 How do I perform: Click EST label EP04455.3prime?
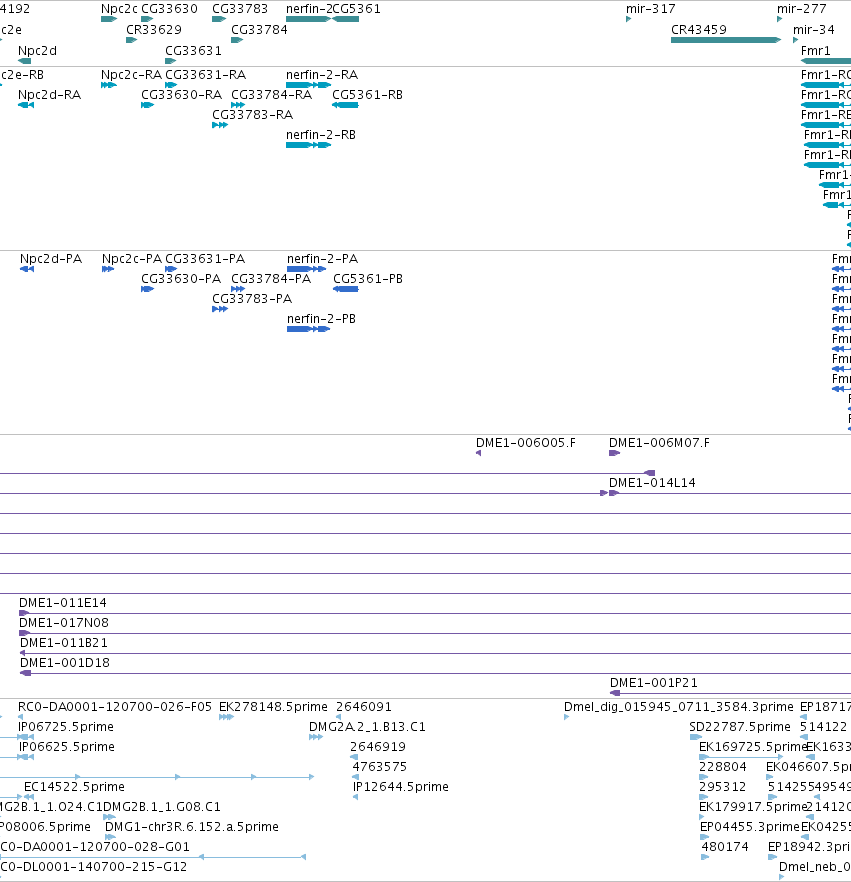pos(750,827)
